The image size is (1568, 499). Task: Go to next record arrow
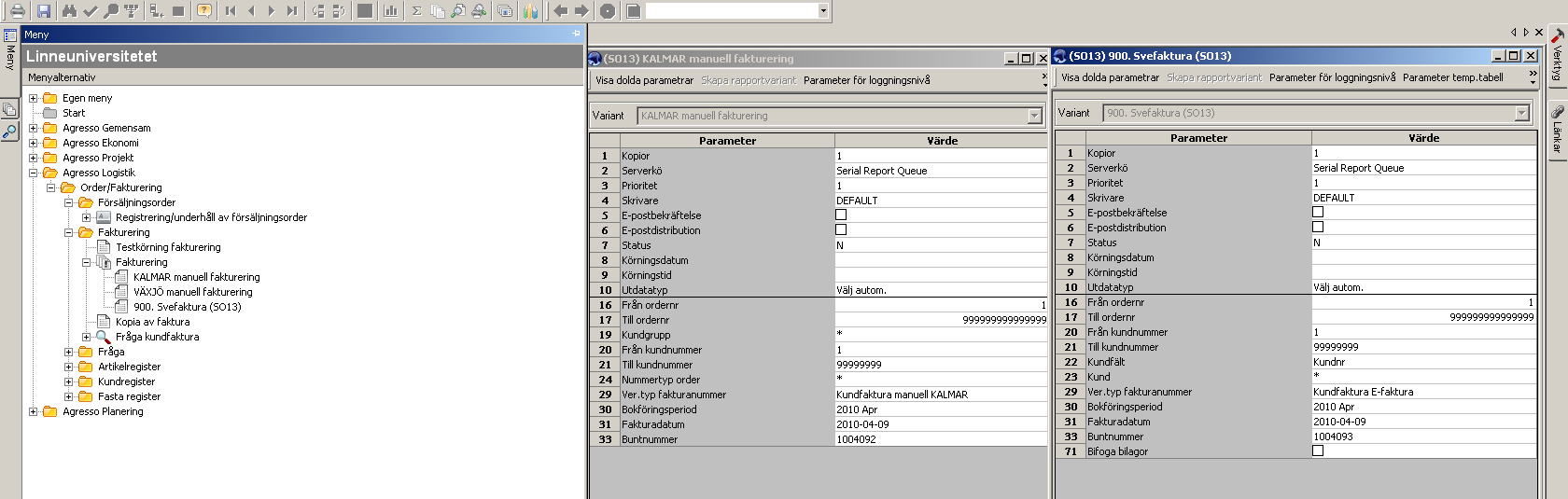[272, 11]
